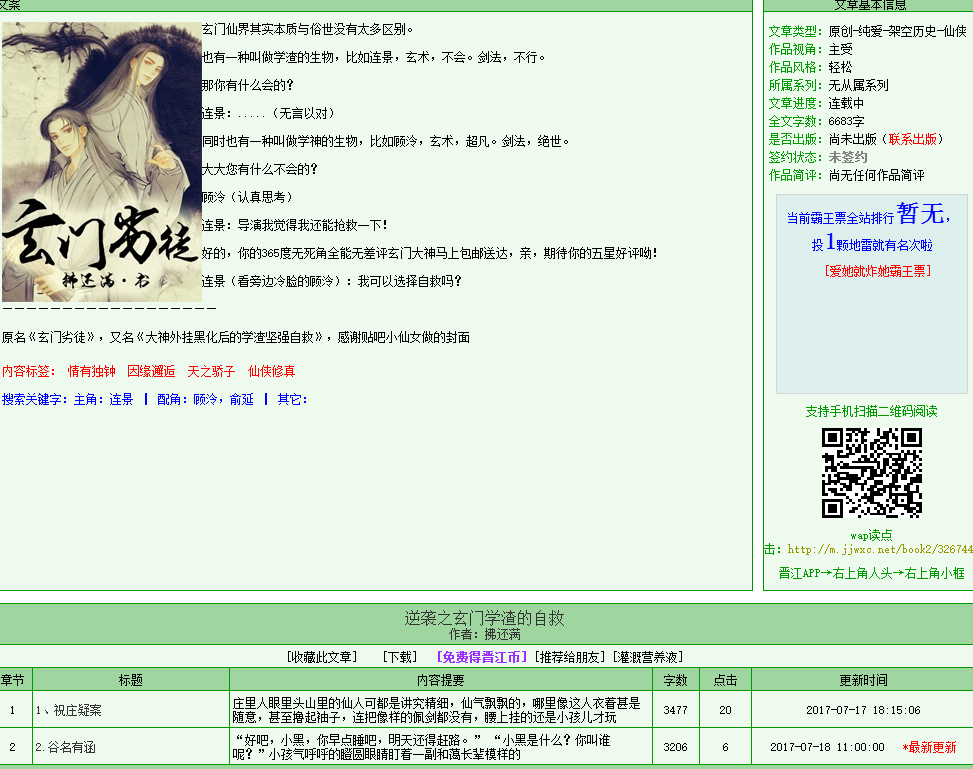Click the novel title 逆袭之玄门学渣的自救
Screen dimensions: 973x769
tap(484, 618)
